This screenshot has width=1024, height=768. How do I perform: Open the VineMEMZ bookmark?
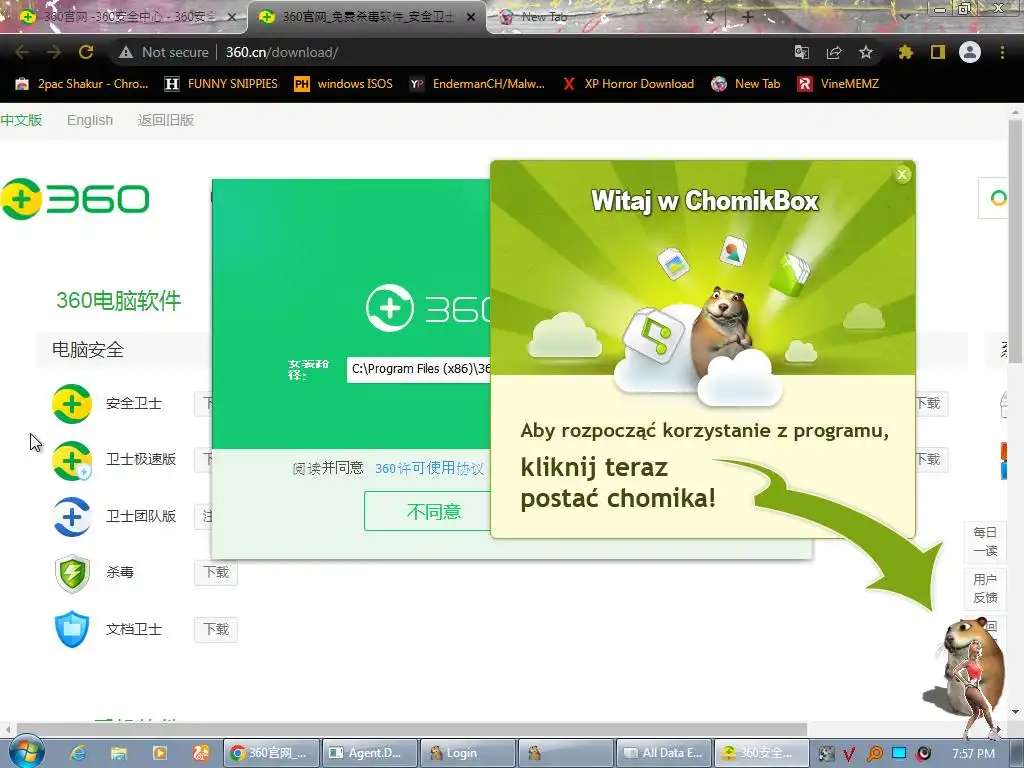[839, 84]
